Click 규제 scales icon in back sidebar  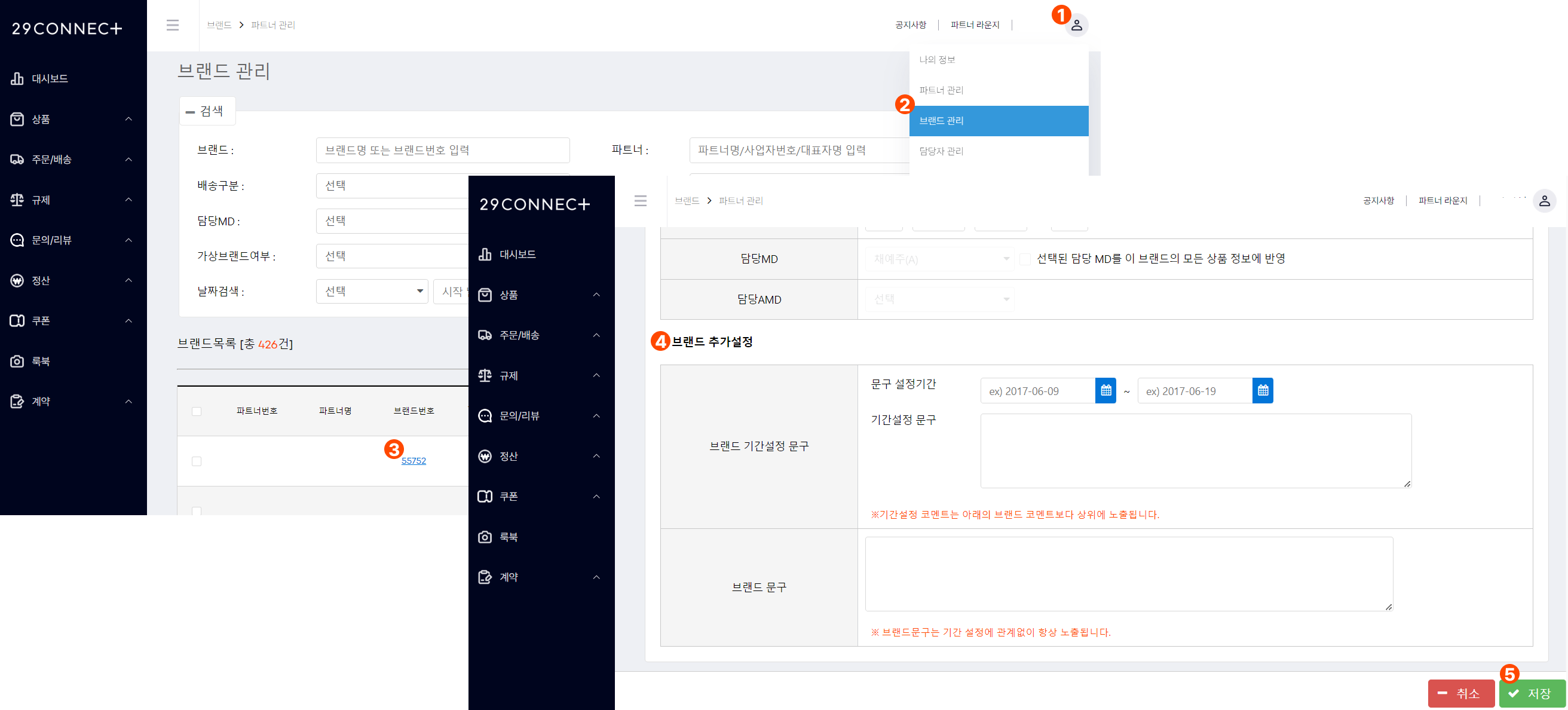17,200
